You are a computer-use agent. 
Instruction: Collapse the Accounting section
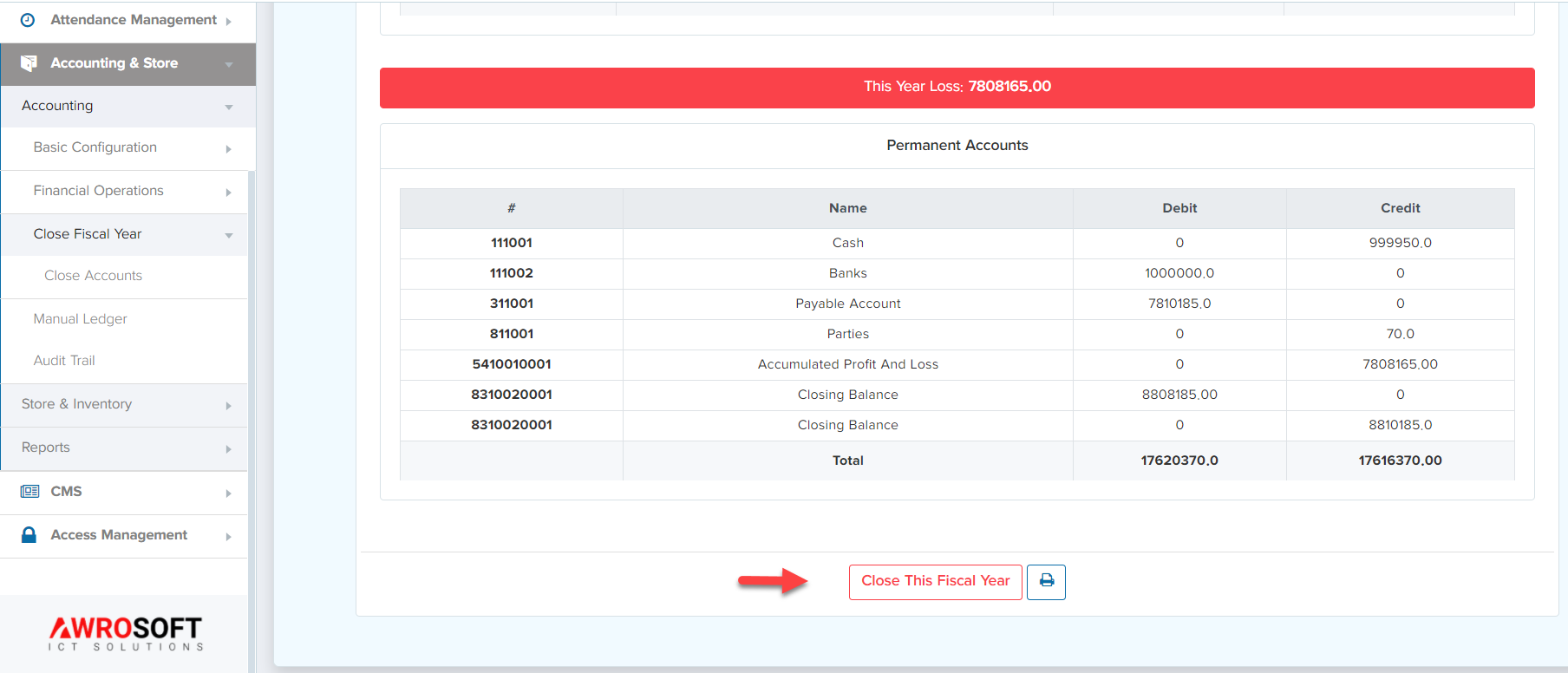pyautogui.click(x=228, y=107)
